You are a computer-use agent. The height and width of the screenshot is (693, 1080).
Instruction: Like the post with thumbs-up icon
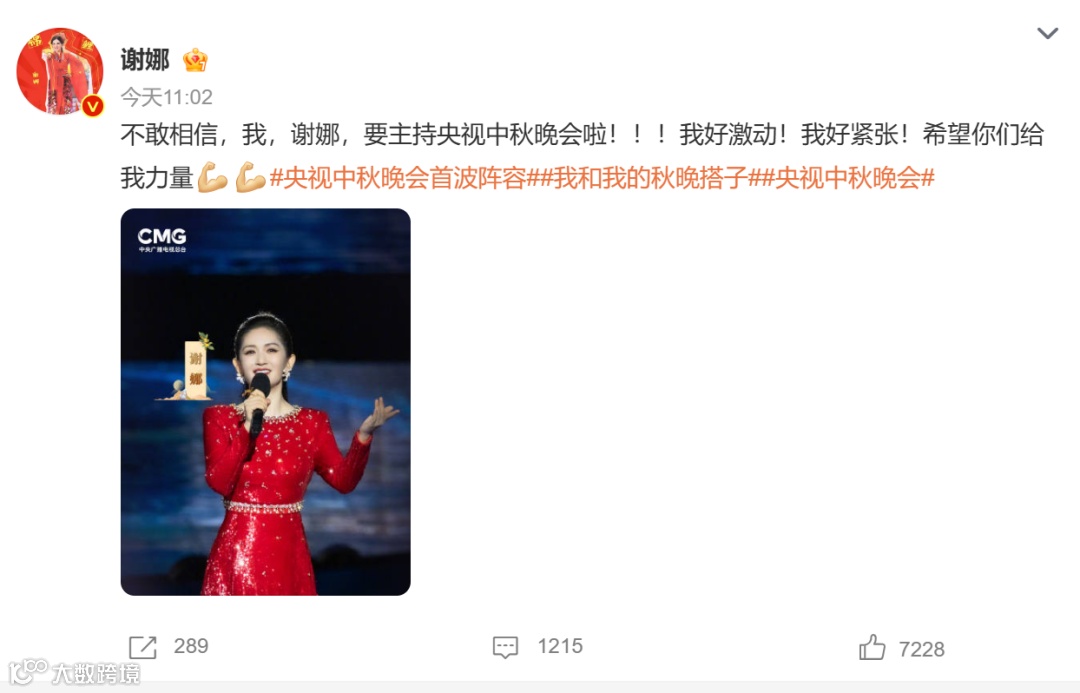point(871,648)
